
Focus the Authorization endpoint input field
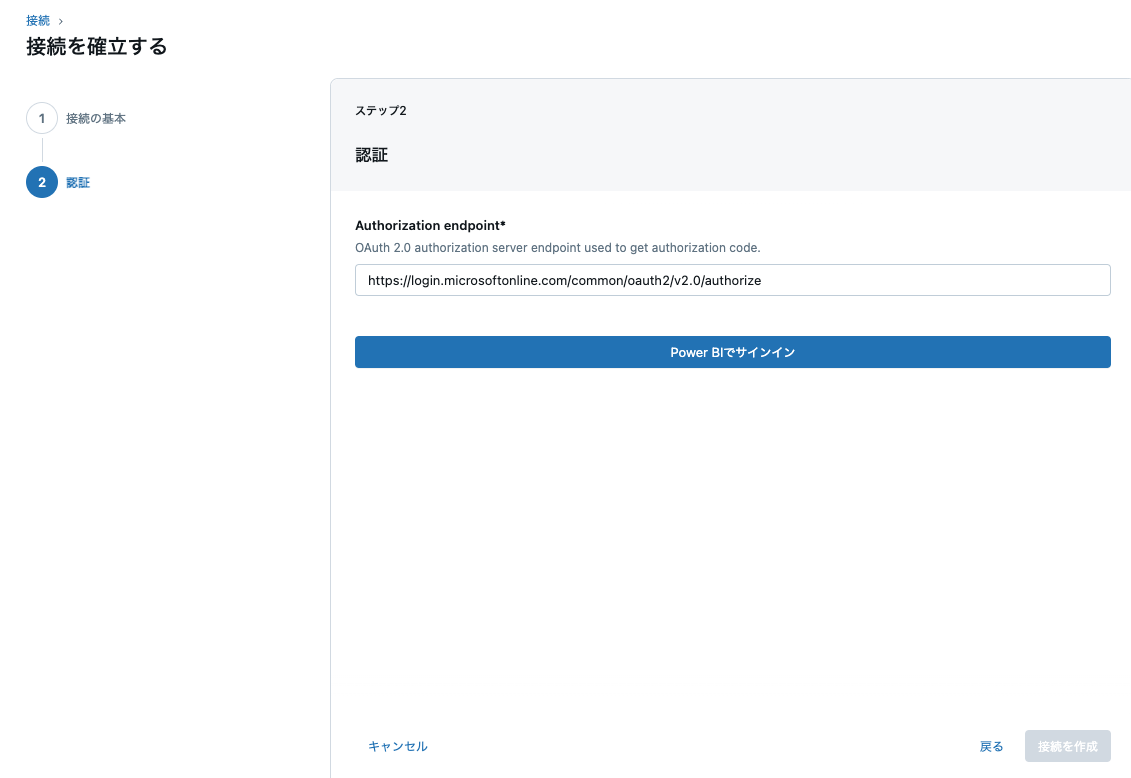point(732,280)
